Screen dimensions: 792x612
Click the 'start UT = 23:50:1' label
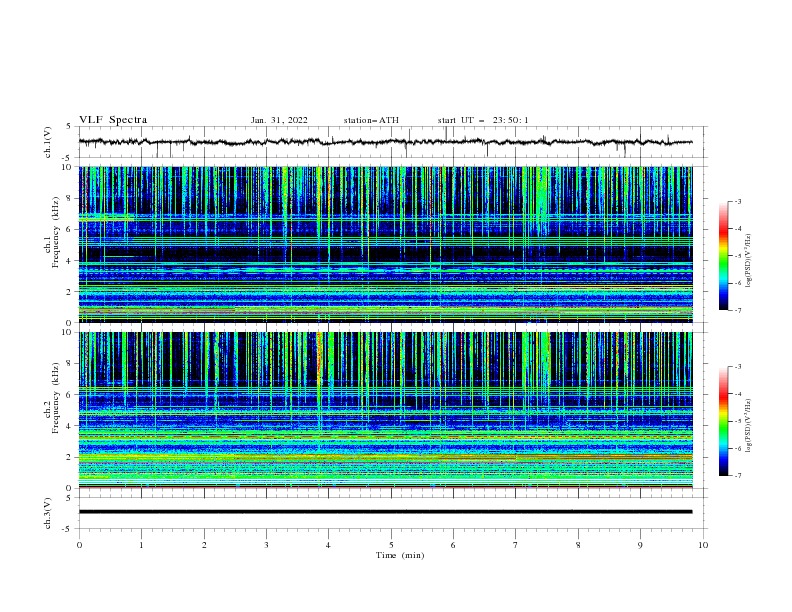[x=482, y=120]
